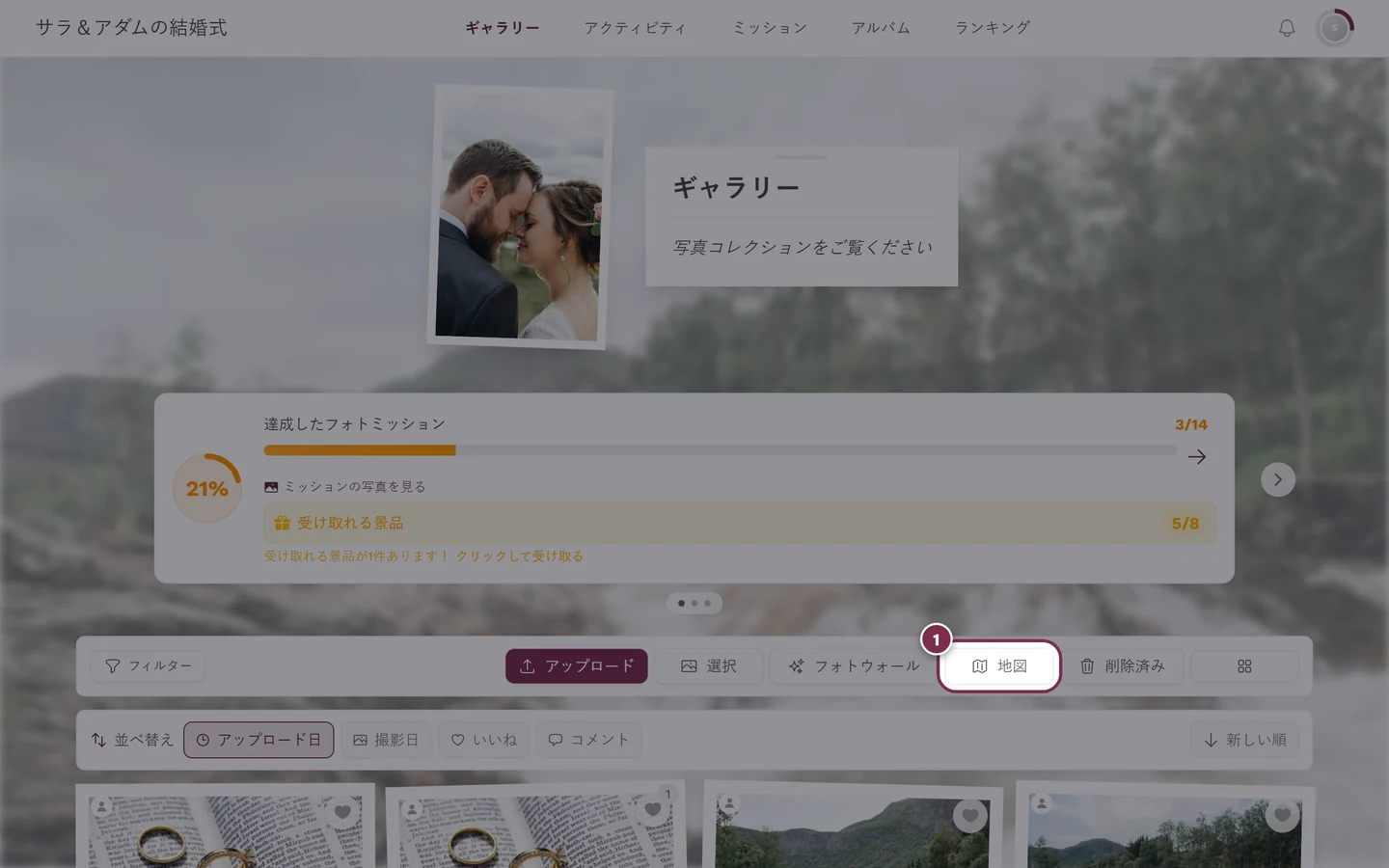
Task: Click the アップロード upload button
Action: pos(577,666)
